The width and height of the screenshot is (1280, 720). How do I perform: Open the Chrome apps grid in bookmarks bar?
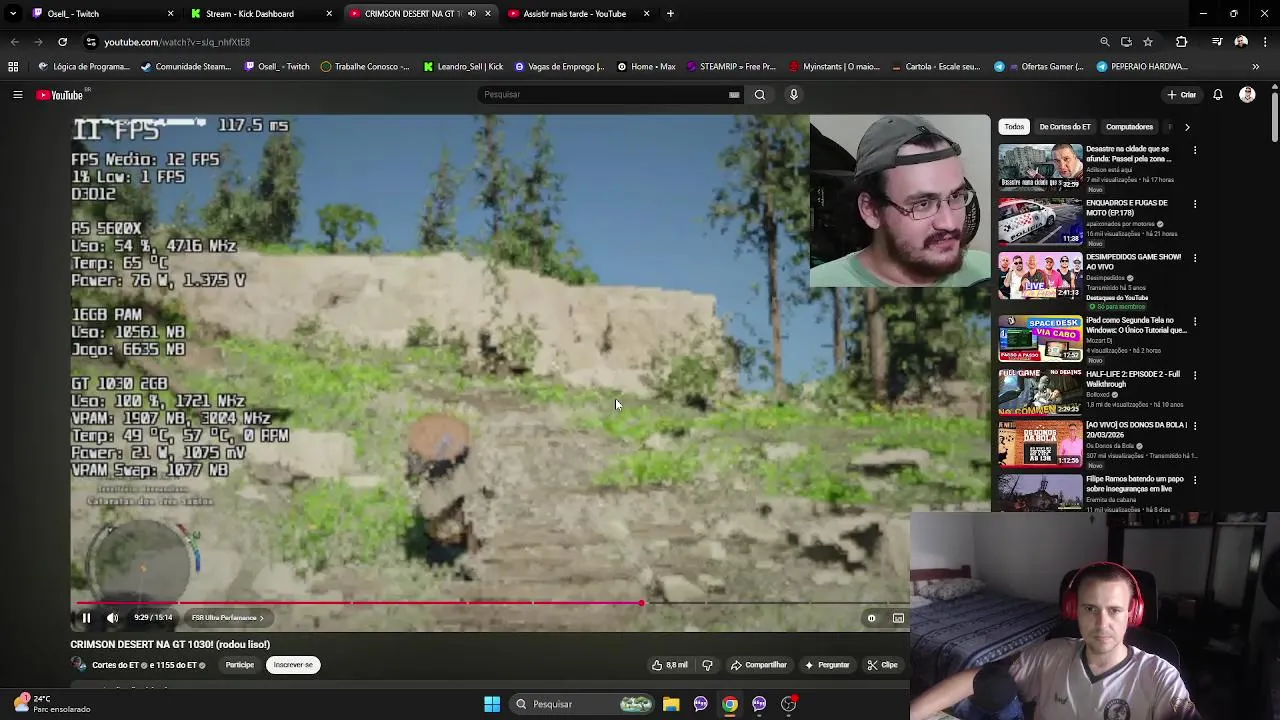click(x=13, y=67)
